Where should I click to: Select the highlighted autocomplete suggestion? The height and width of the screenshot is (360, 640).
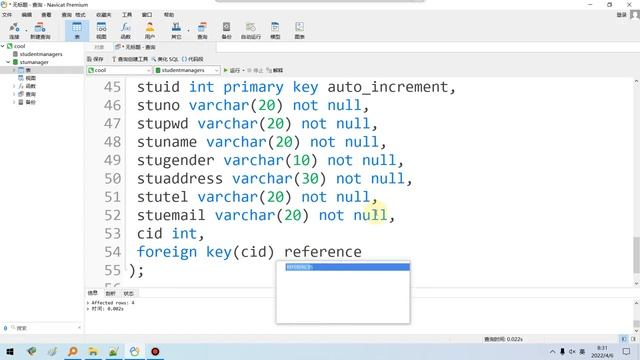347,267
